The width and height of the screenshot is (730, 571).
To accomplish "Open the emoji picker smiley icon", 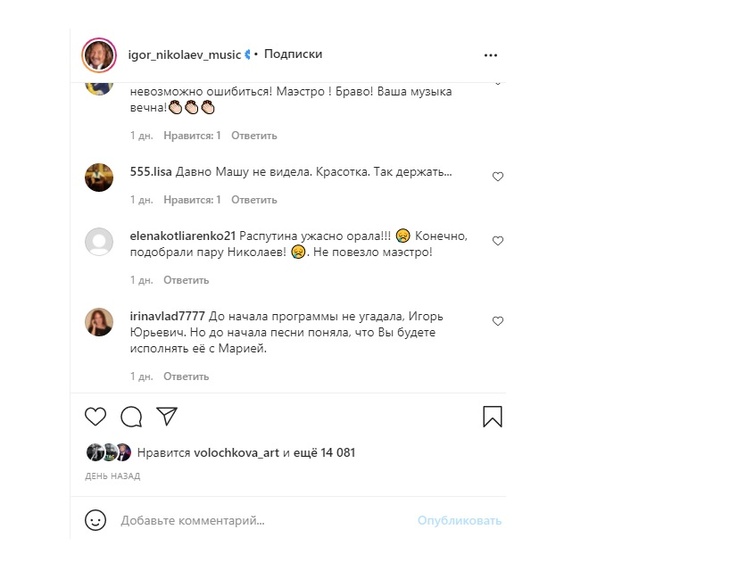I will coord(95,520).
